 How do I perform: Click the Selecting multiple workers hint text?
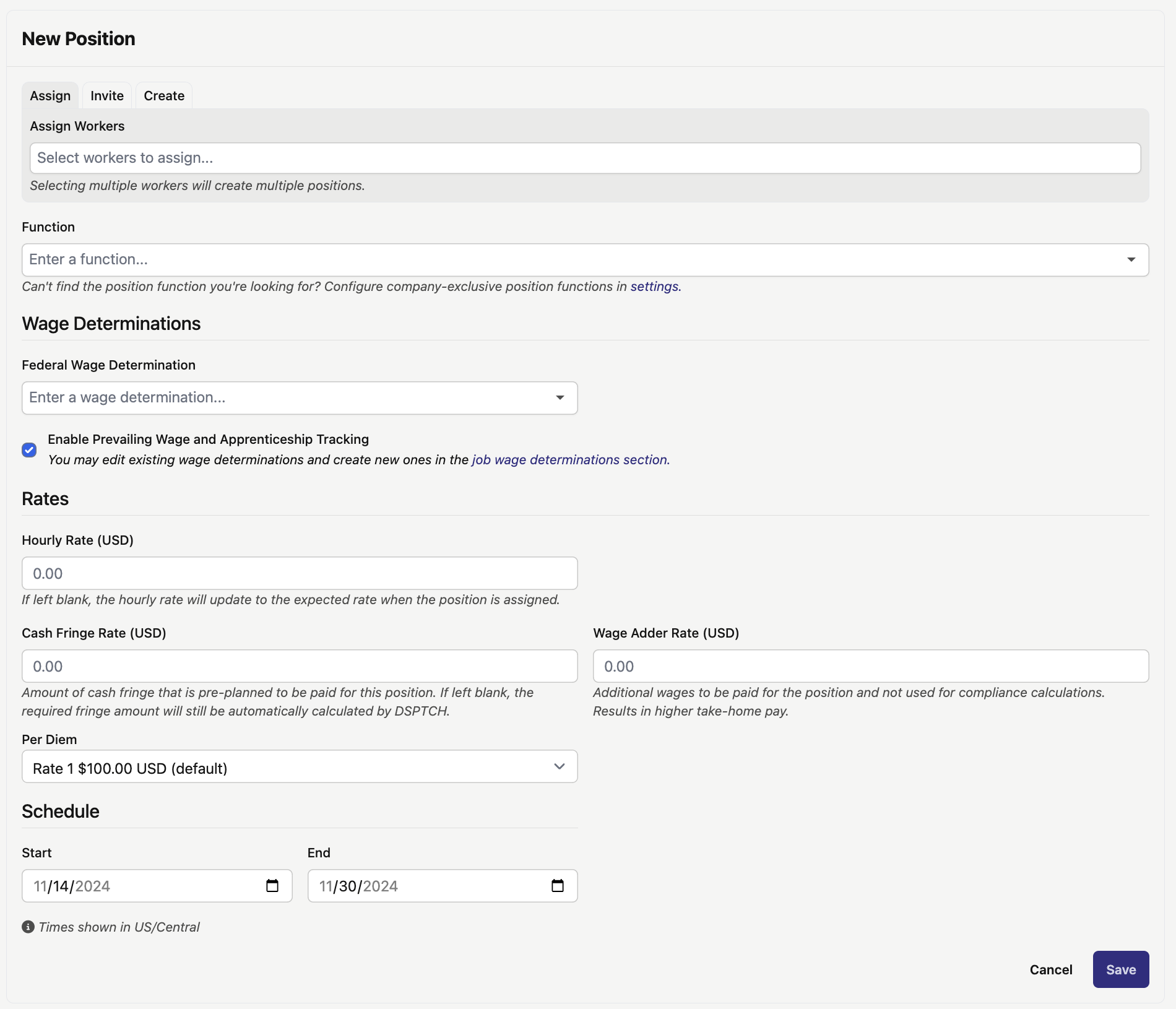[197, 186]
